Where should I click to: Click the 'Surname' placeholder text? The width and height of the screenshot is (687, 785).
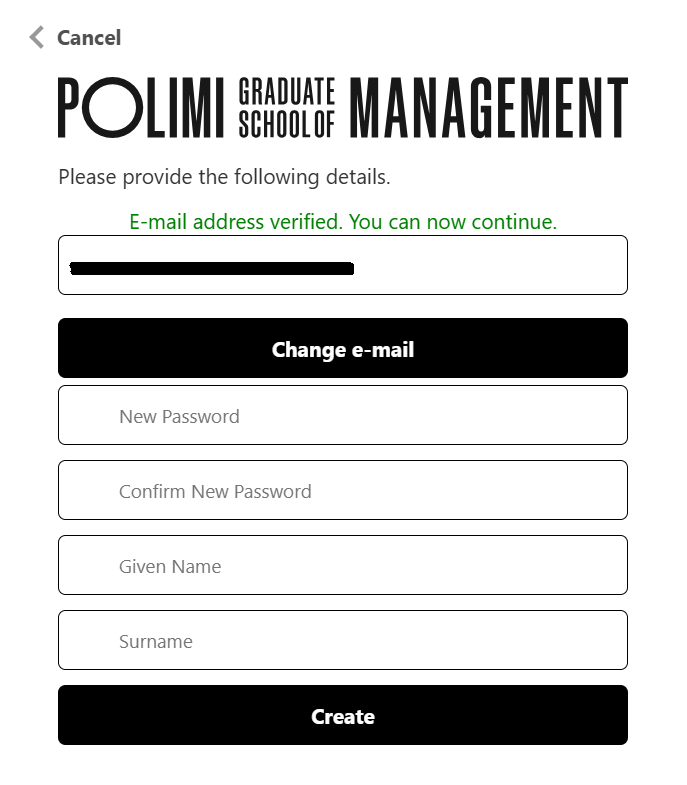[x=156, y=642]
